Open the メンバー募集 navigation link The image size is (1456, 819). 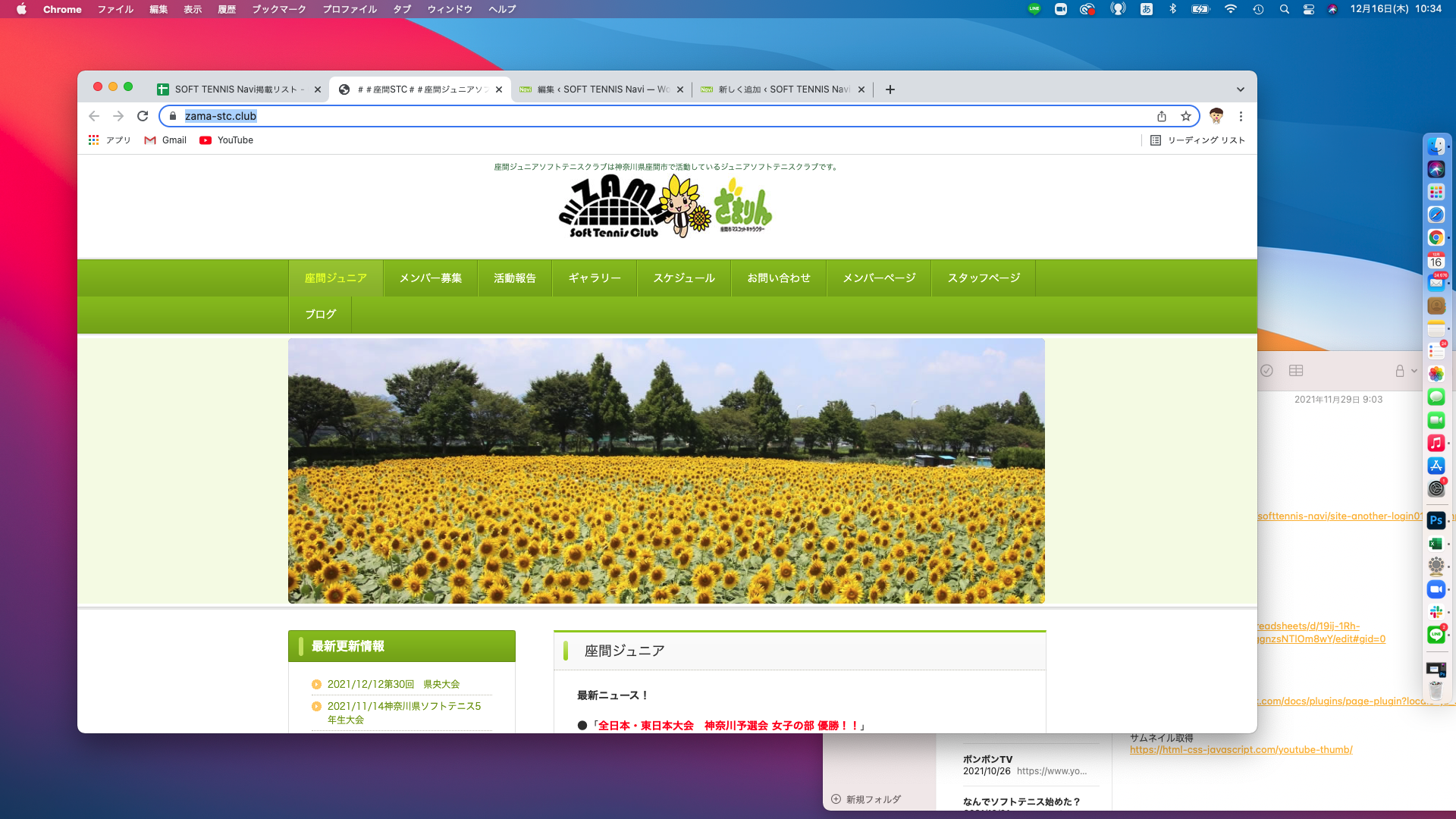(430, 278)
